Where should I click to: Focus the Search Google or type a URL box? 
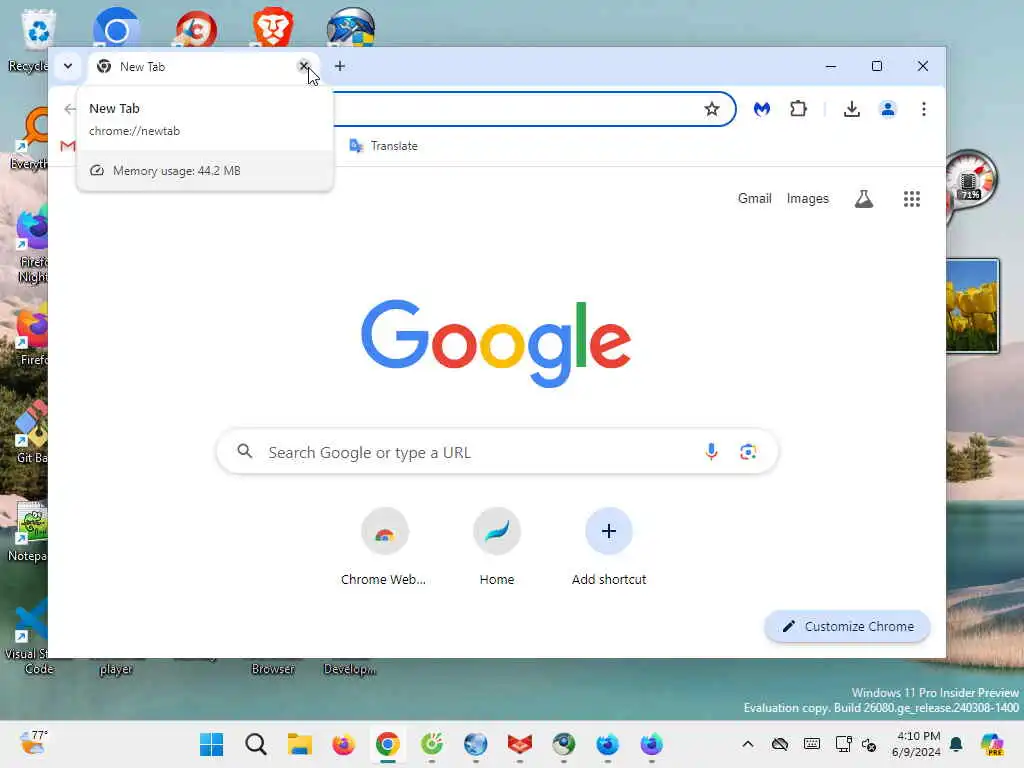497,452
